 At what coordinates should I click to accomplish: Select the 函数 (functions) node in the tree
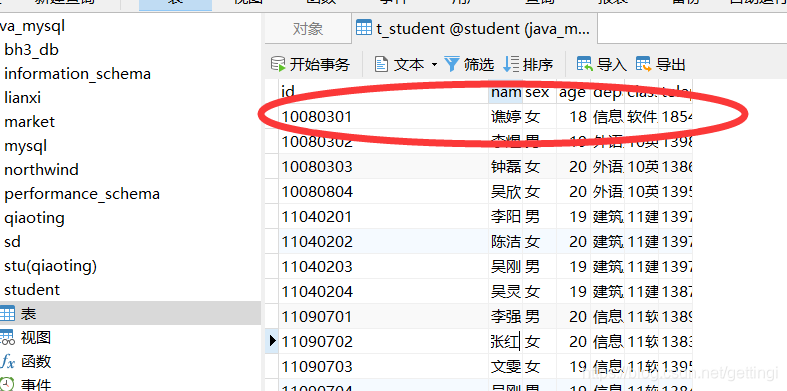point(35,361)
